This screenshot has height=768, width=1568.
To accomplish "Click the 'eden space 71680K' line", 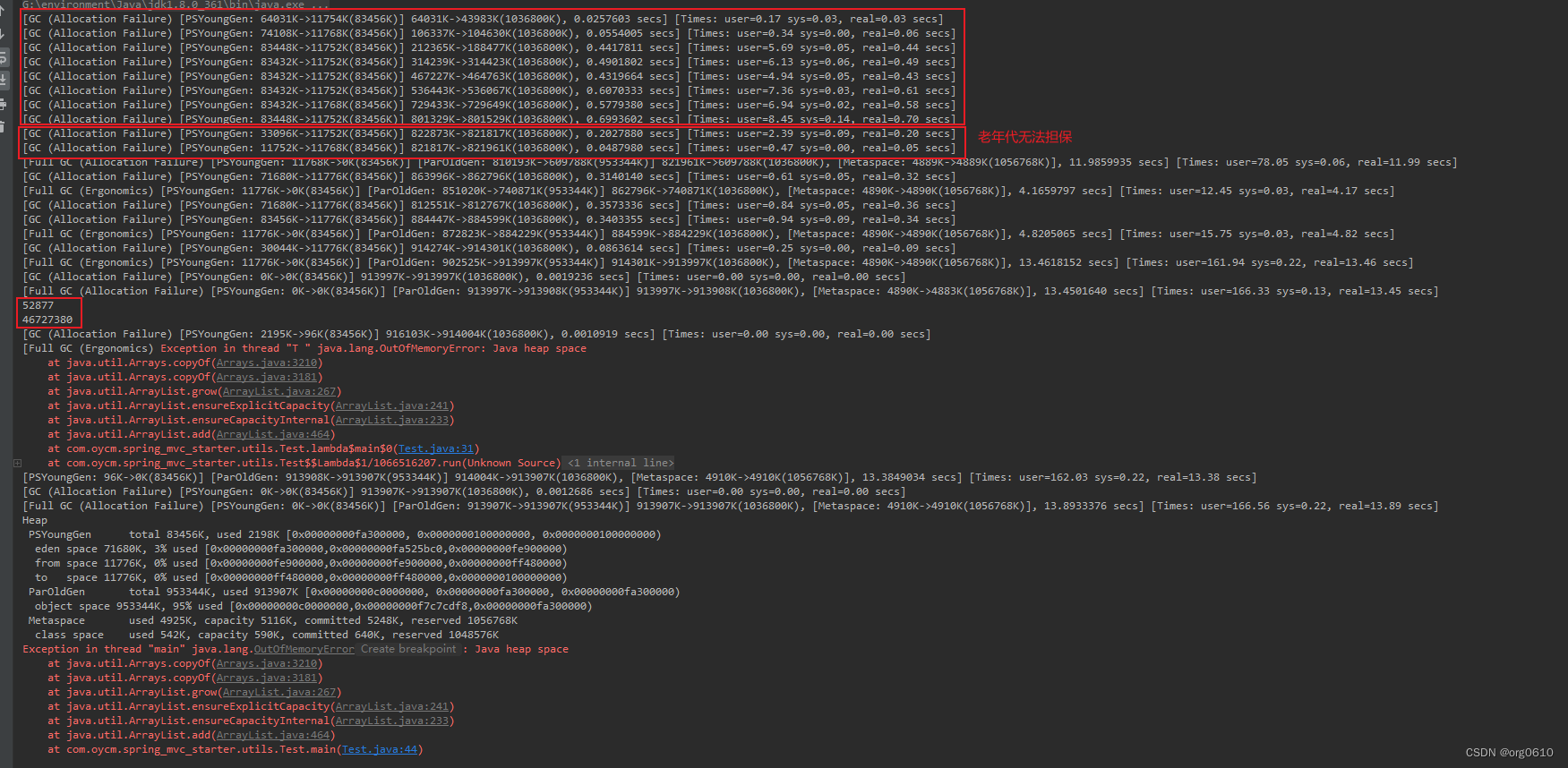I will tap(300, 549).
